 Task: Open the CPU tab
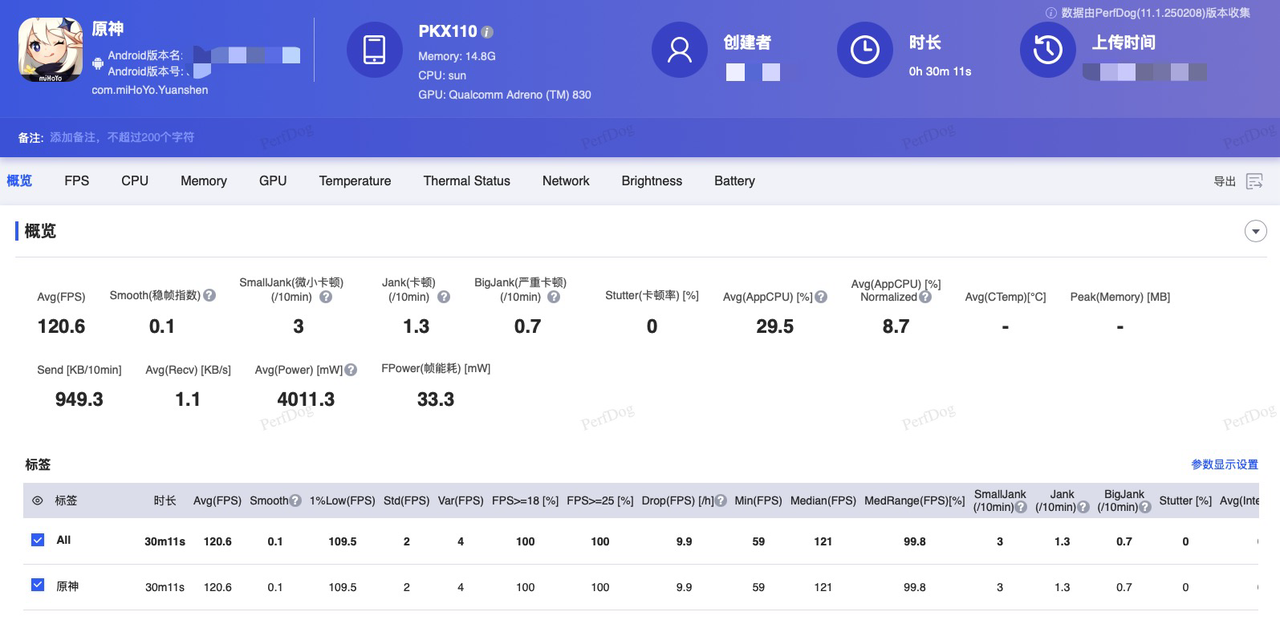click(135, 181)
